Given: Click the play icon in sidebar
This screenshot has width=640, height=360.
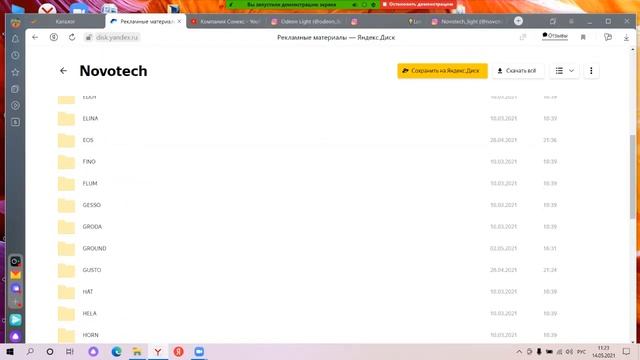Looking at the screenshot, I should pyautogui.click(x=16, y=105).
